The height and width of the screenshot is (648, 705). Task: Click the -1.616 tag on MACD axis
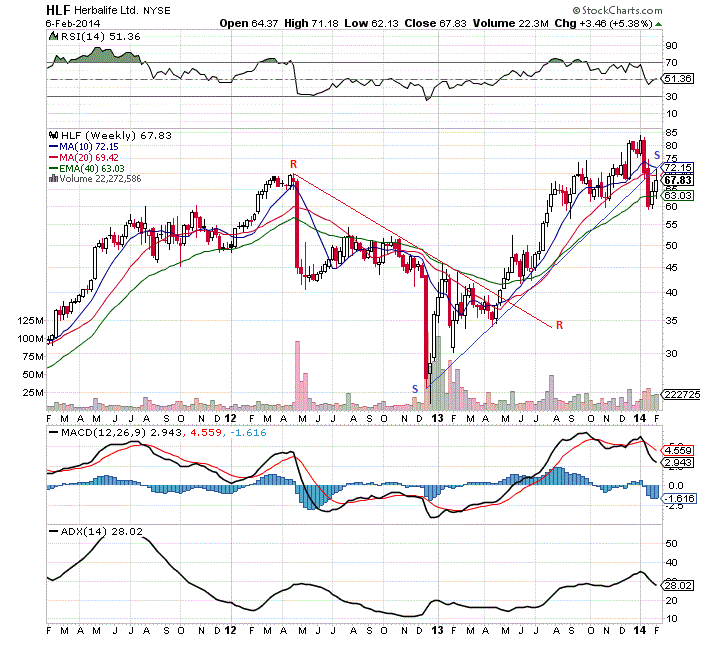point(679,498)
